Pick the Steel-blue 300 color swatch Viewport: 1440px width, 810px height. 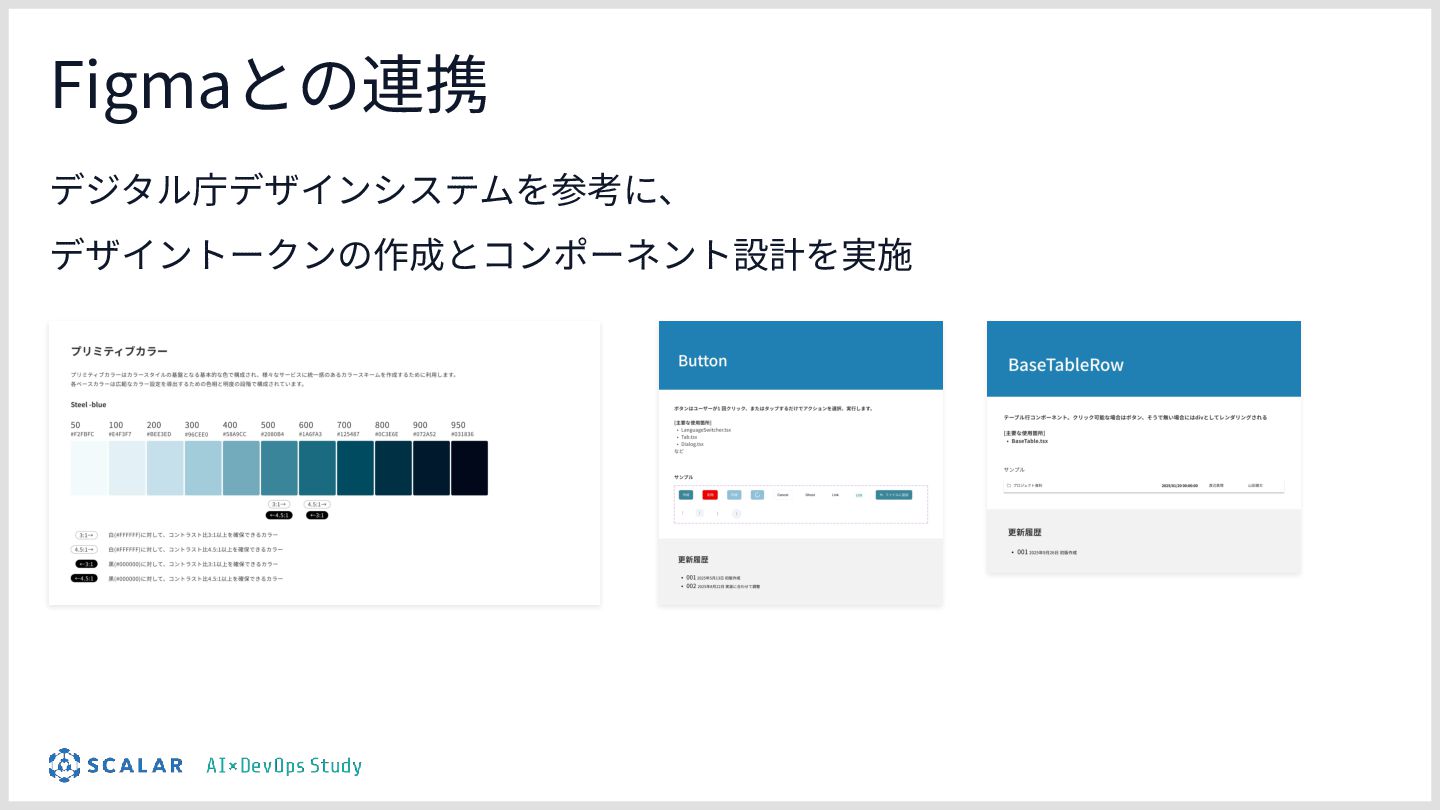[x=203, y=468]
